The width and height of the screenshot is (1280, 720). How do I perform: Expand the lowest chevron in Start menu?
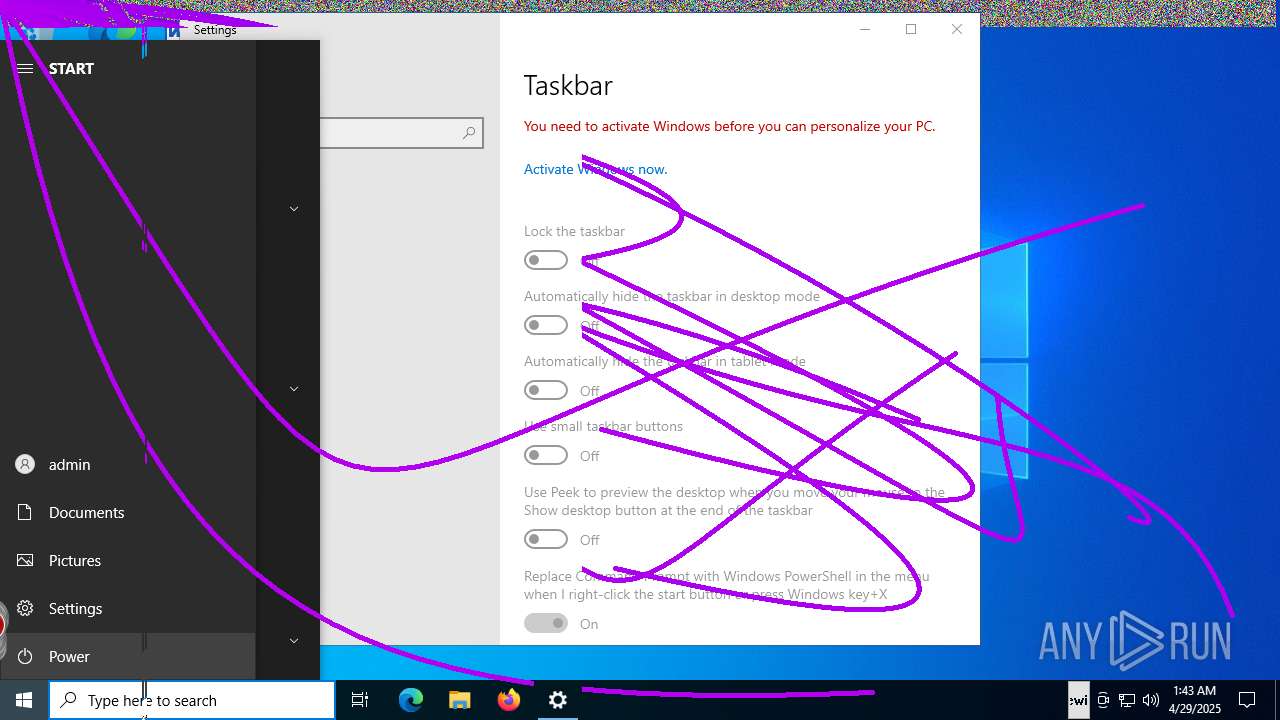click(294, 641)
